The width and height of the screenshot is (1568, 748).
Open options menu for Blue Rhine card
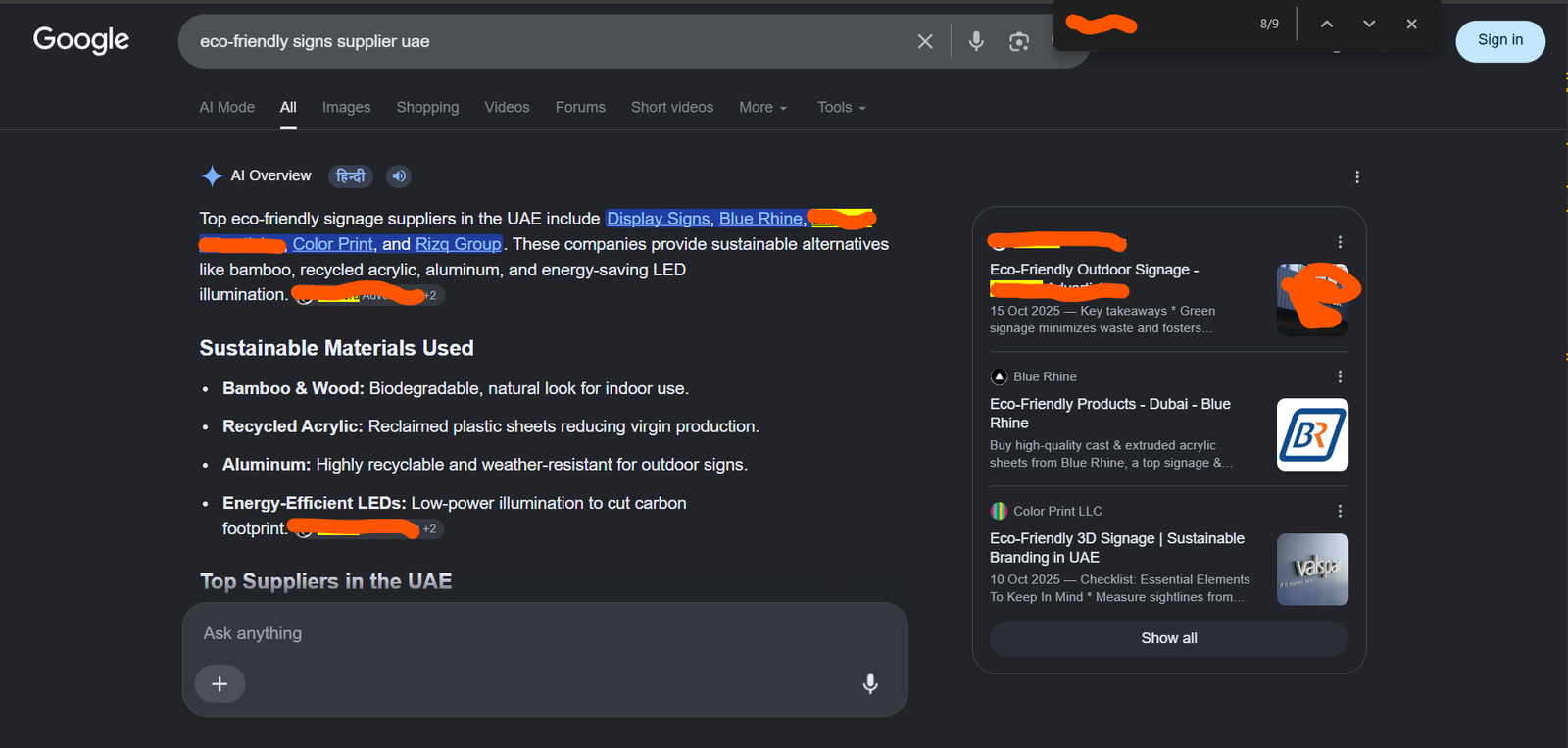1340,376
